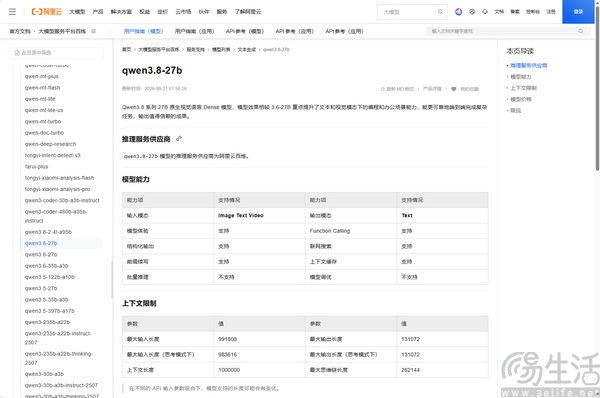Click the purple round assistant icon in header
Image resolution: width=600 pixels, height=398 pixels.
pos(458,12)
